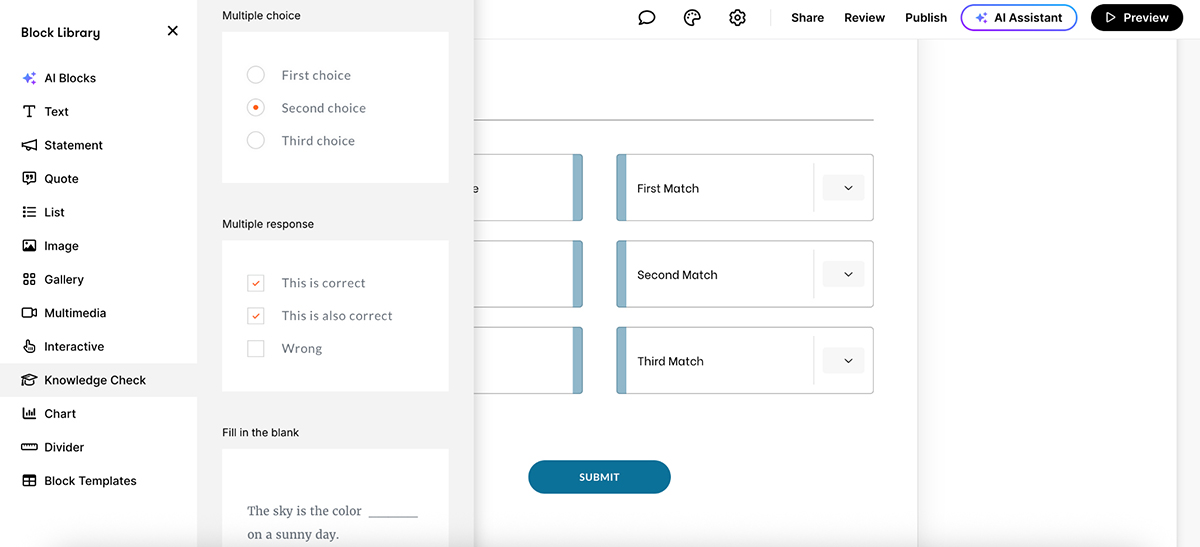Click the Chart bar icon

pos(29,414)
